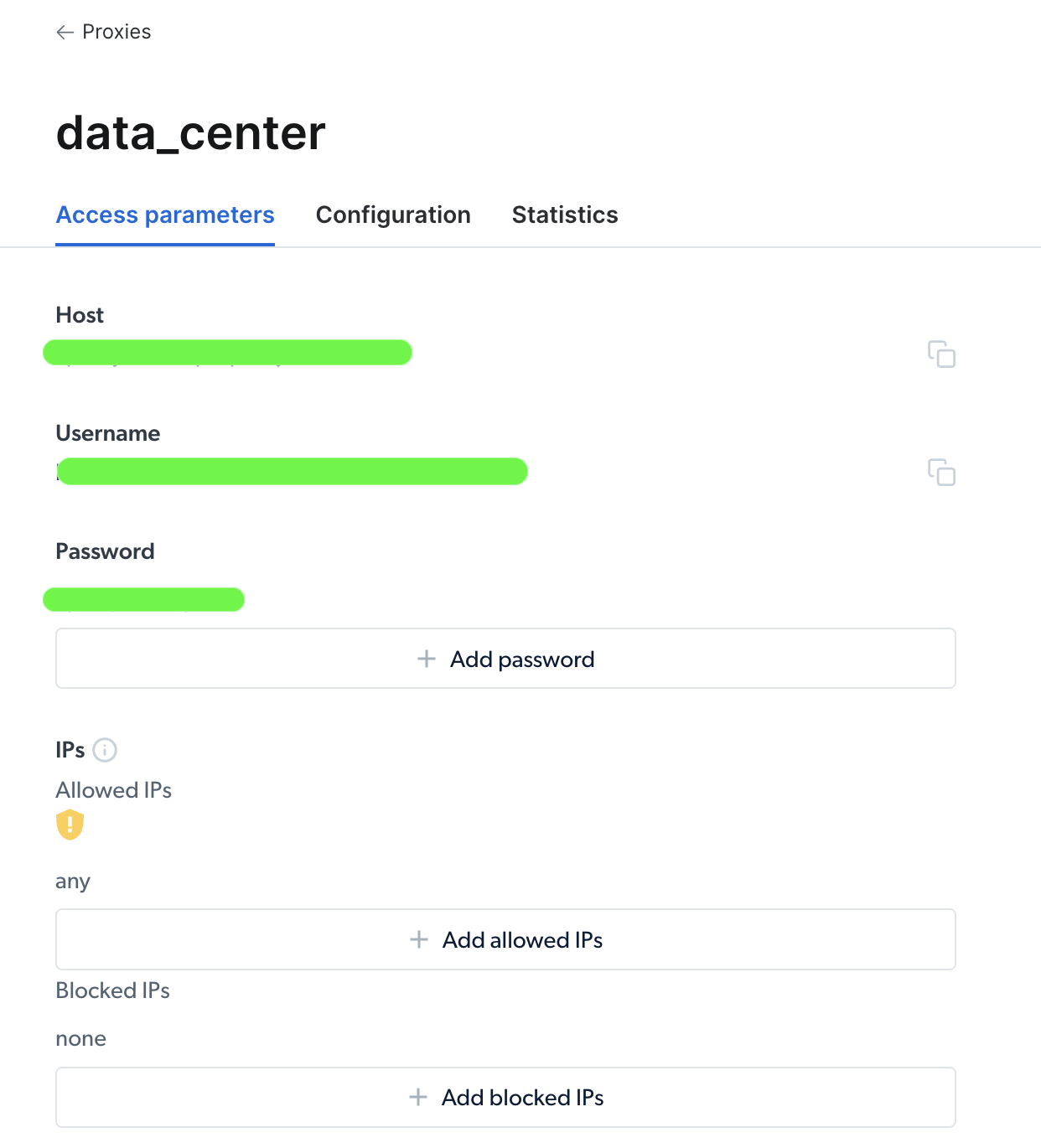This screenshot has width=1041, height=1148.
Task: Select the highlighted Password value
Action: tap(143, 599)
